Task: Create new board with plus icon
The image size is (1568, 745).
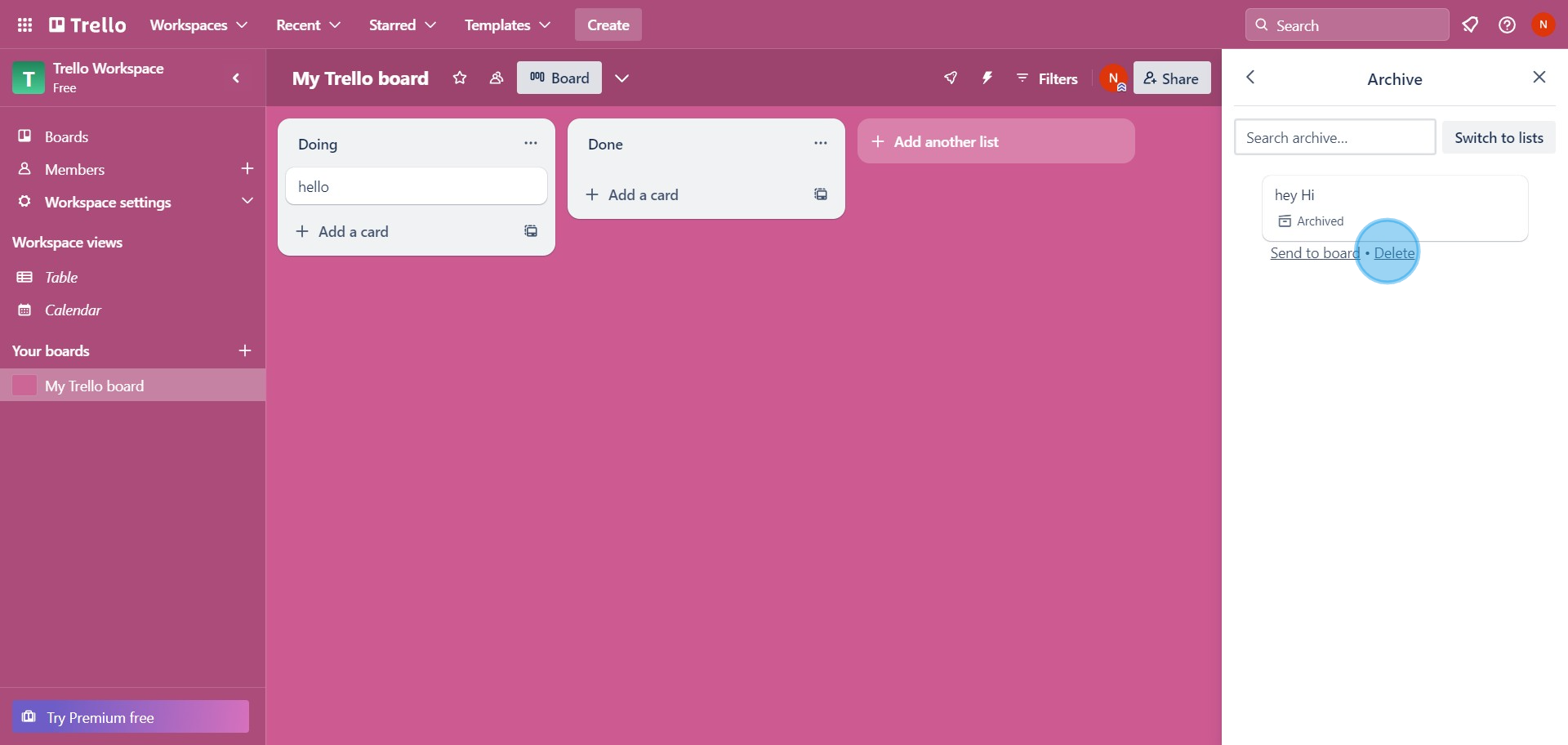Action: pyautogui.click(x=245, y=350)
